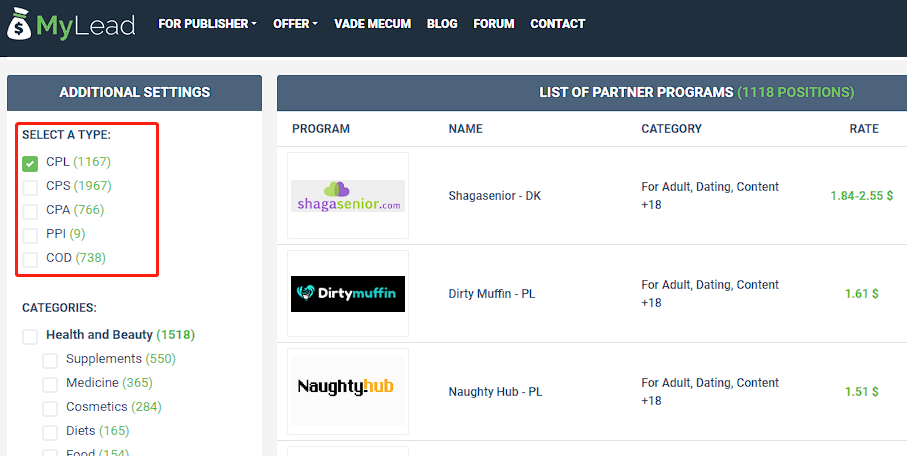Viewport: 907px width, 456px height.
Task: Open the For Publisher dropdown menu
Action: click(207, 24)
